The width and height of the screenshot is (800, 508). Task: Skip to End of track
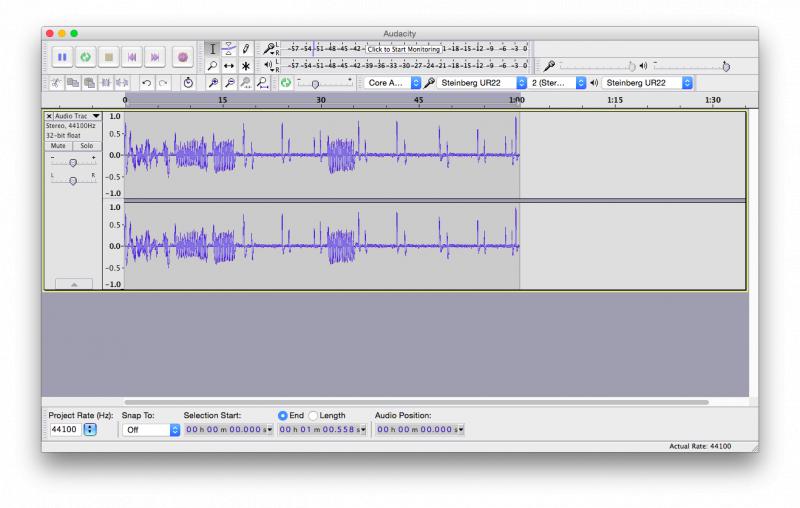click(x=155, y=57)
